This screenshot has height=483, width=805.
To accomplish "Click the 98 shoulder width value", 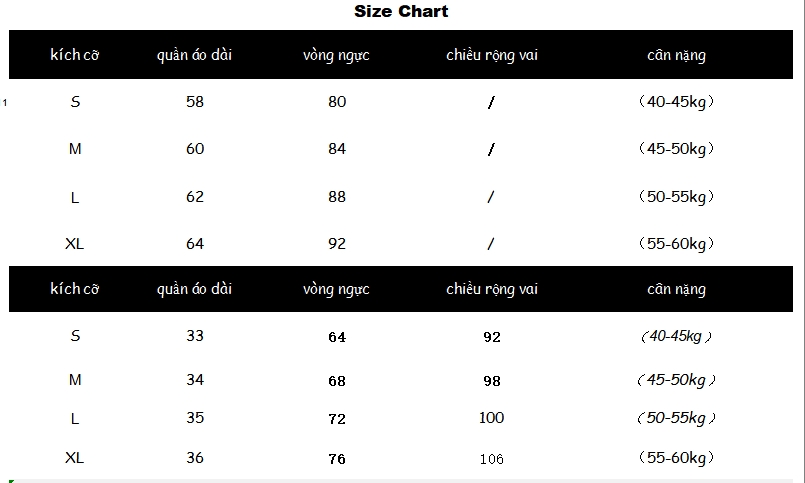I will (x=492, y=381).
